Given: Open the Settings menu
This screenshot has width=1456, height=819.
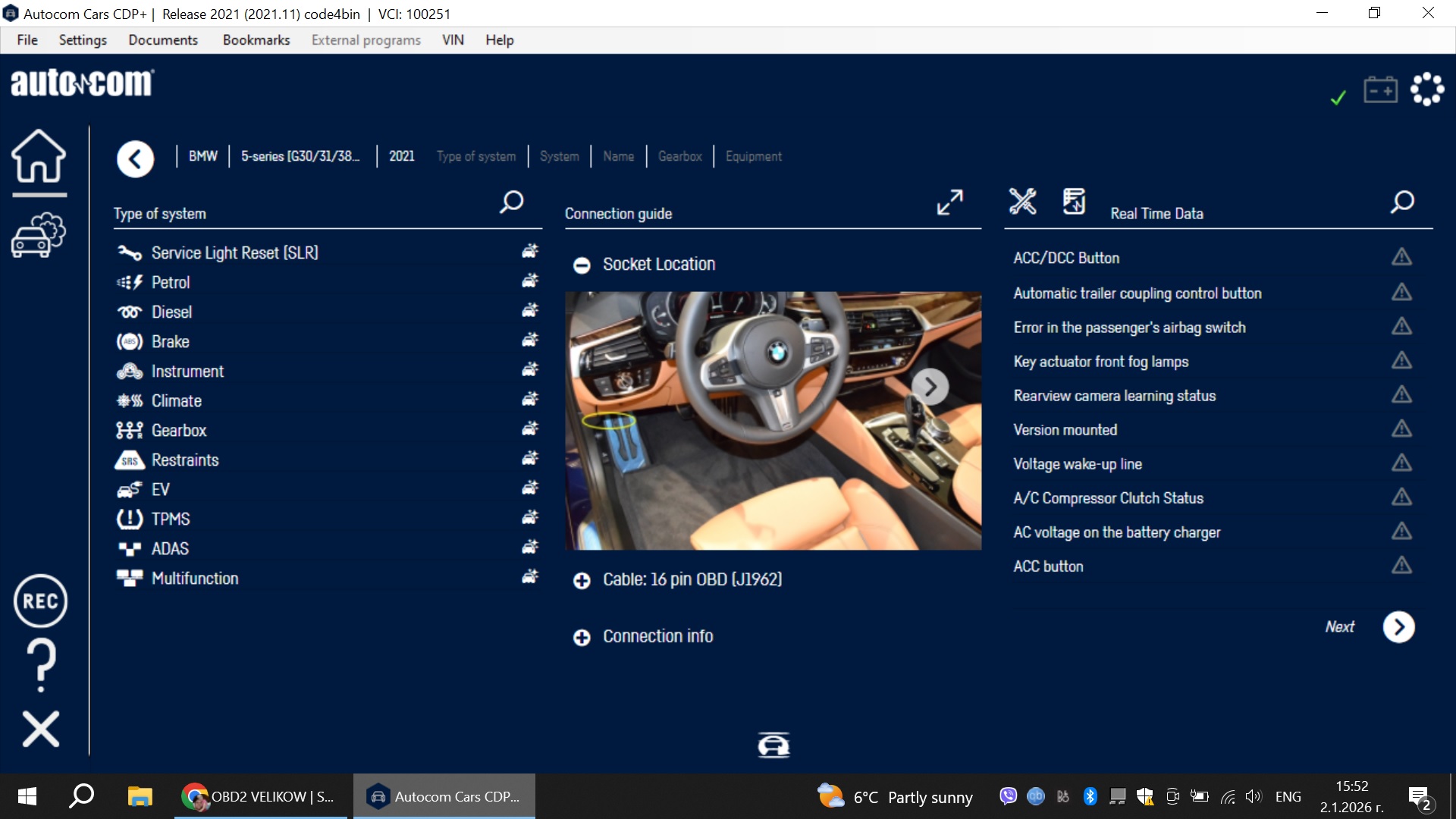Looking at the screenshot, I should (x=83, y=39).
